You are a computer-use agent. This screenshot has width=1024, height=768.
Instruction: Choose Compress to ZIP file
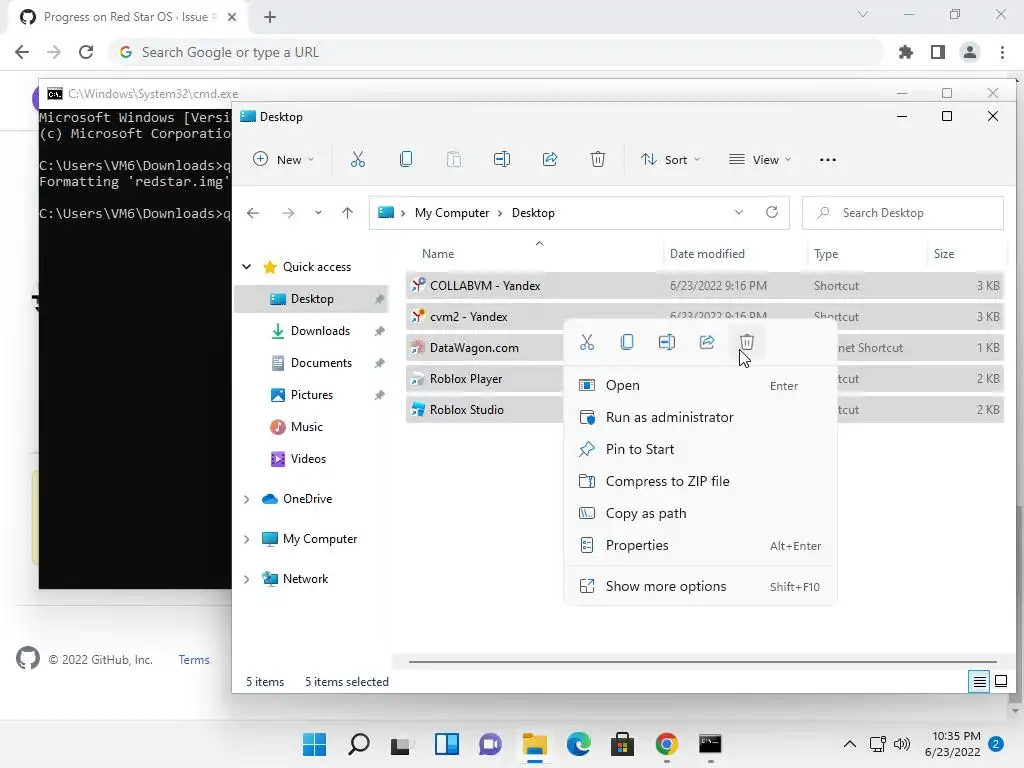coord(700,481)
